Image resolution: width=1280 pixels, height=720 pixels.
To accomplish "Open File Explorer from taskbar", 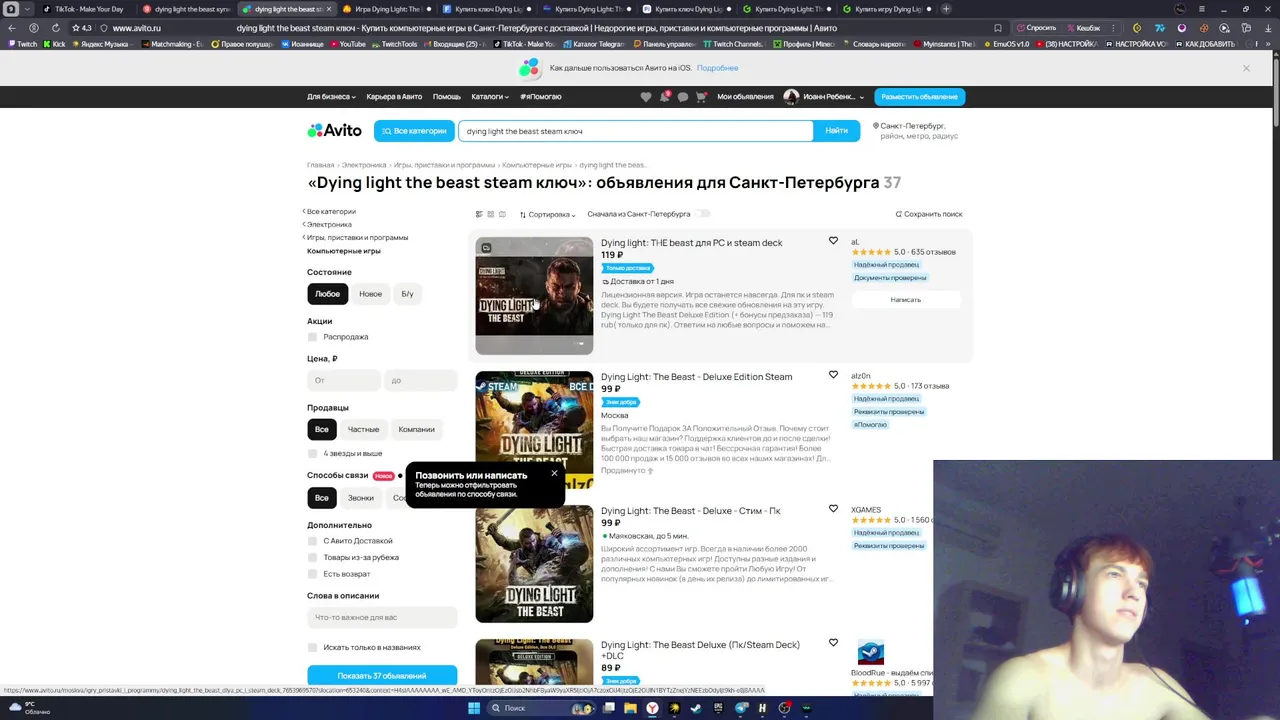I will pyautogui.click(x=630, y=708).
